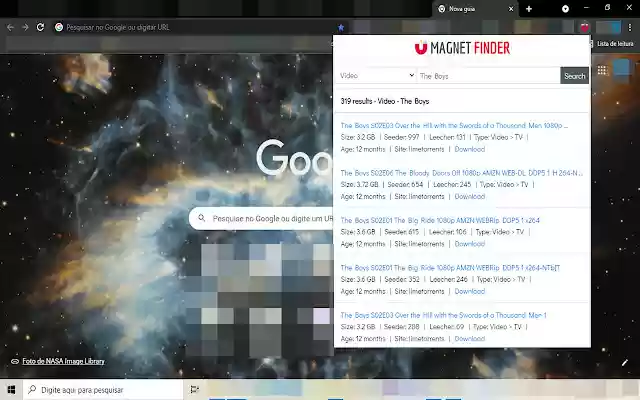Open the Google apps grid icon
This screenshot has width=640, height=400.
pos(602,70)
